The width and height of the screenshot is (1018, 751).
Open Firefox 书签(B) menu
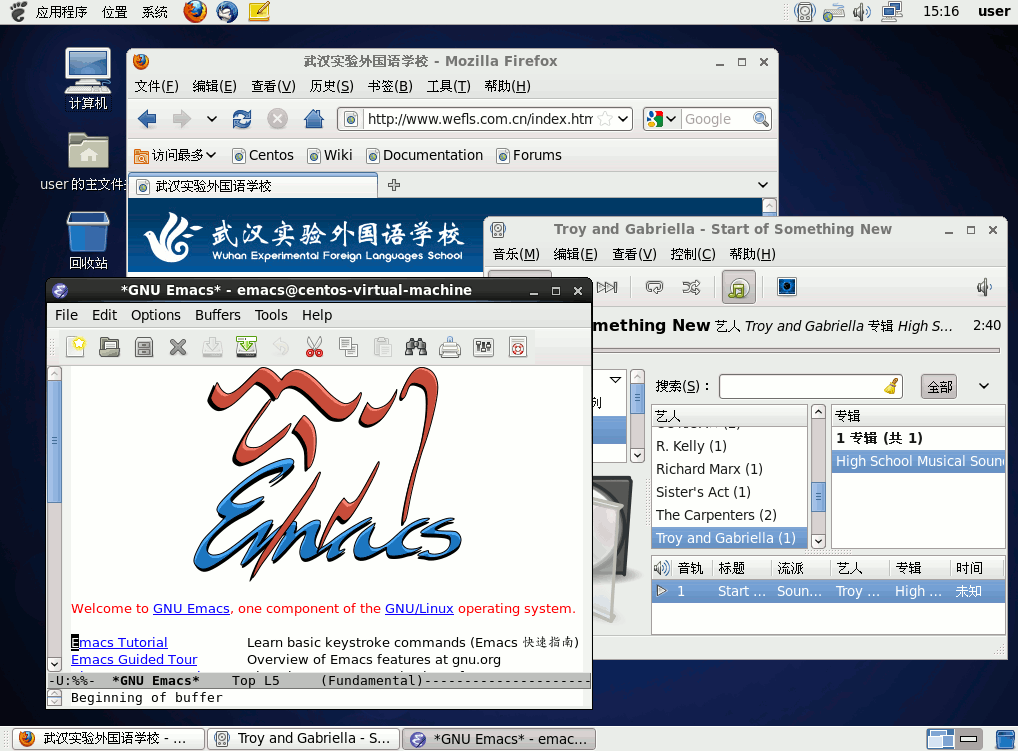tap(390, 86)
